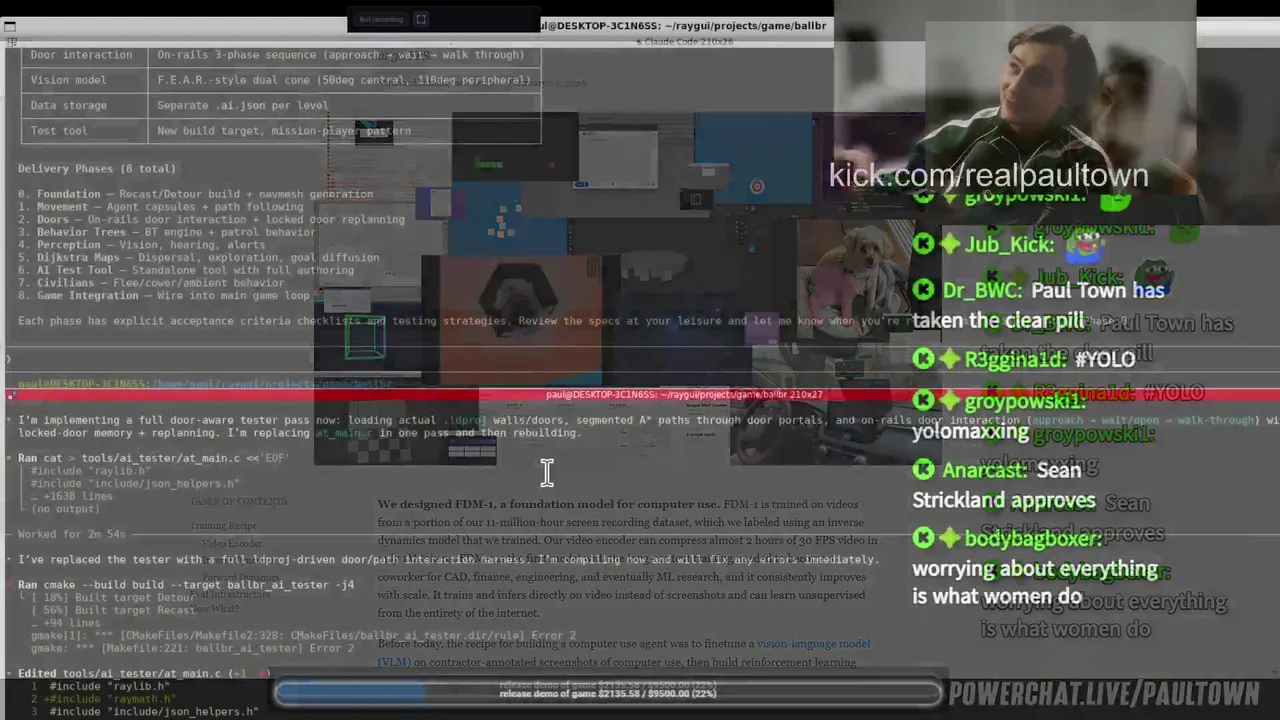Click the Kick badge beside Anarcast
Screen dimensions: 1280x720
(924, 470)
